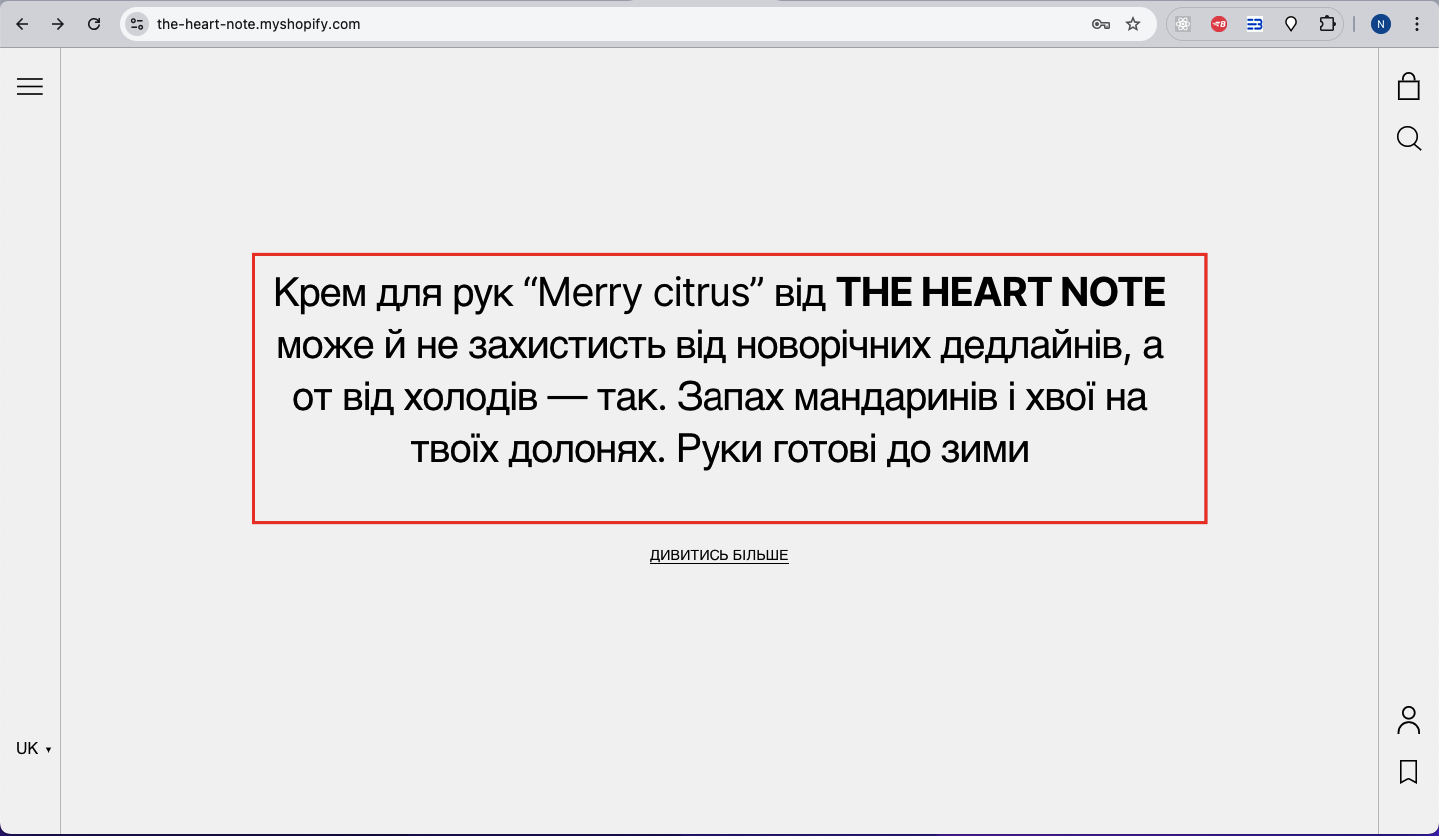This screenshot has height=836, width=1439.
Task: Click the ДИВИТИСЬ БІЛЬШЕ link
Action: coord(719,555)
